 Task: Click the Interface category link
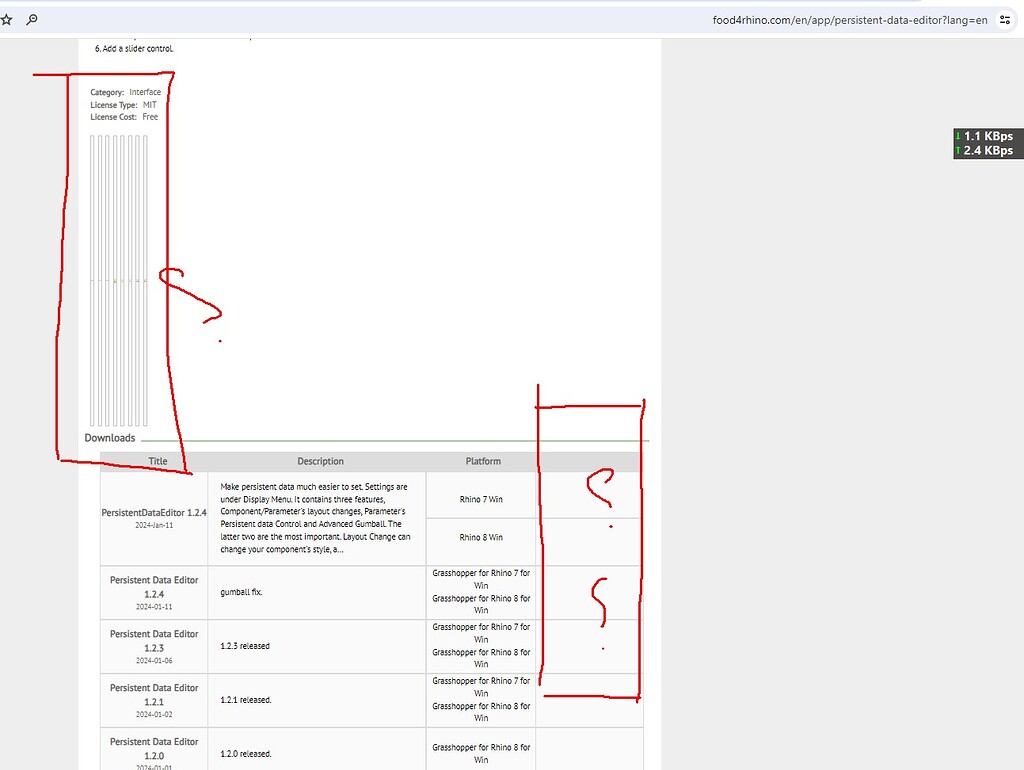145,91
